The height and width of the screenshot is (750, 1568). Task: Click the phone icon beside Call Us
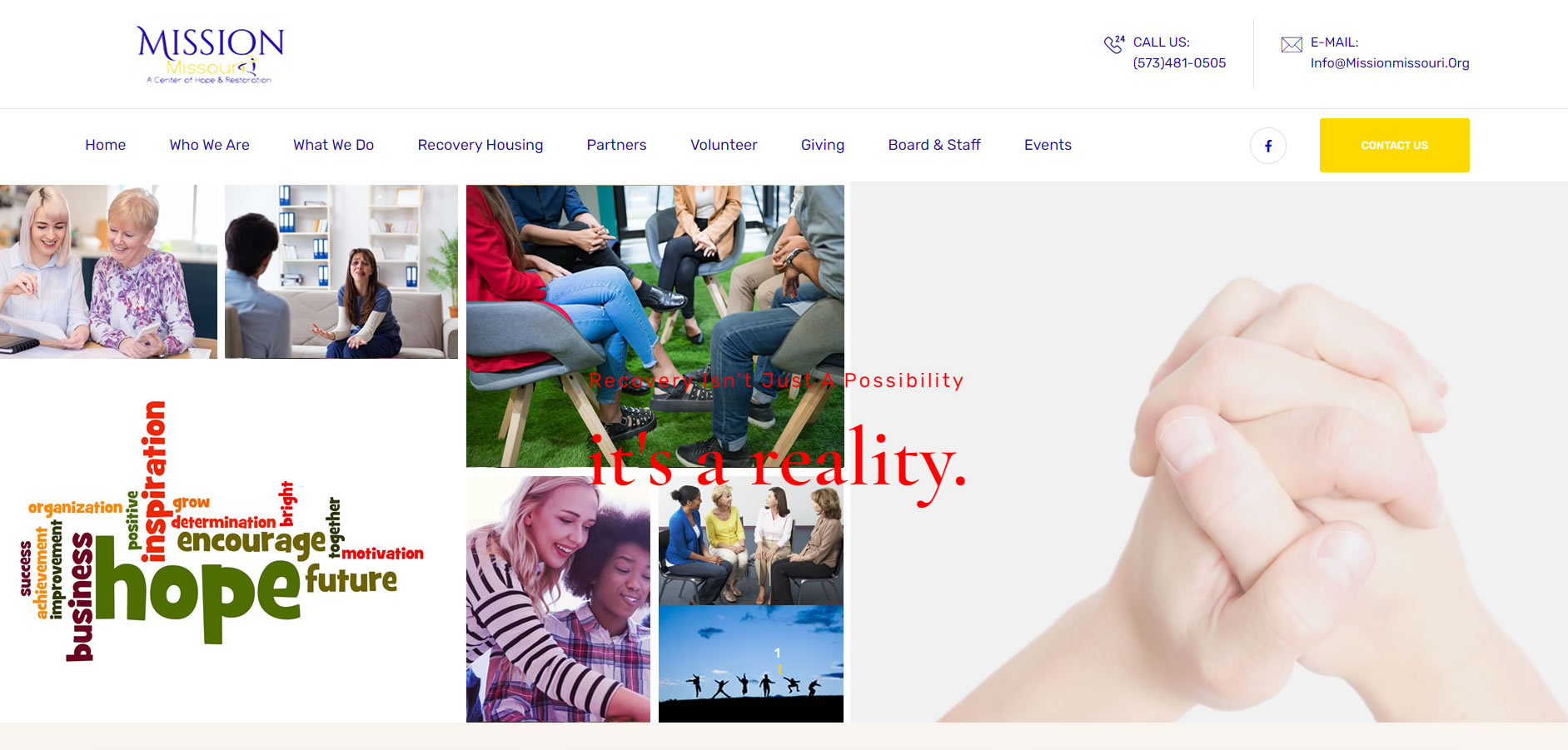click(1114, 44)
